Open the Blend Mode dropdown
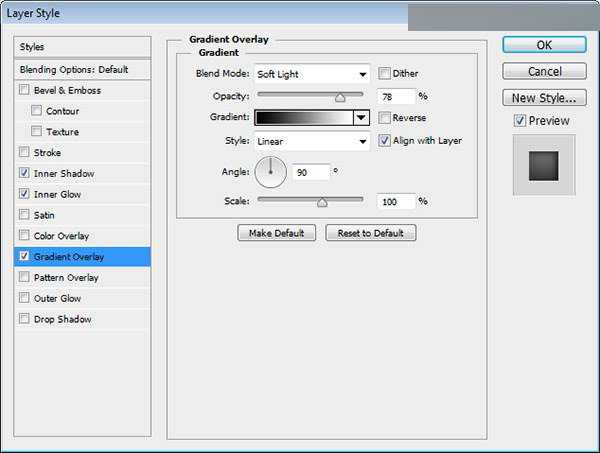 312,74
